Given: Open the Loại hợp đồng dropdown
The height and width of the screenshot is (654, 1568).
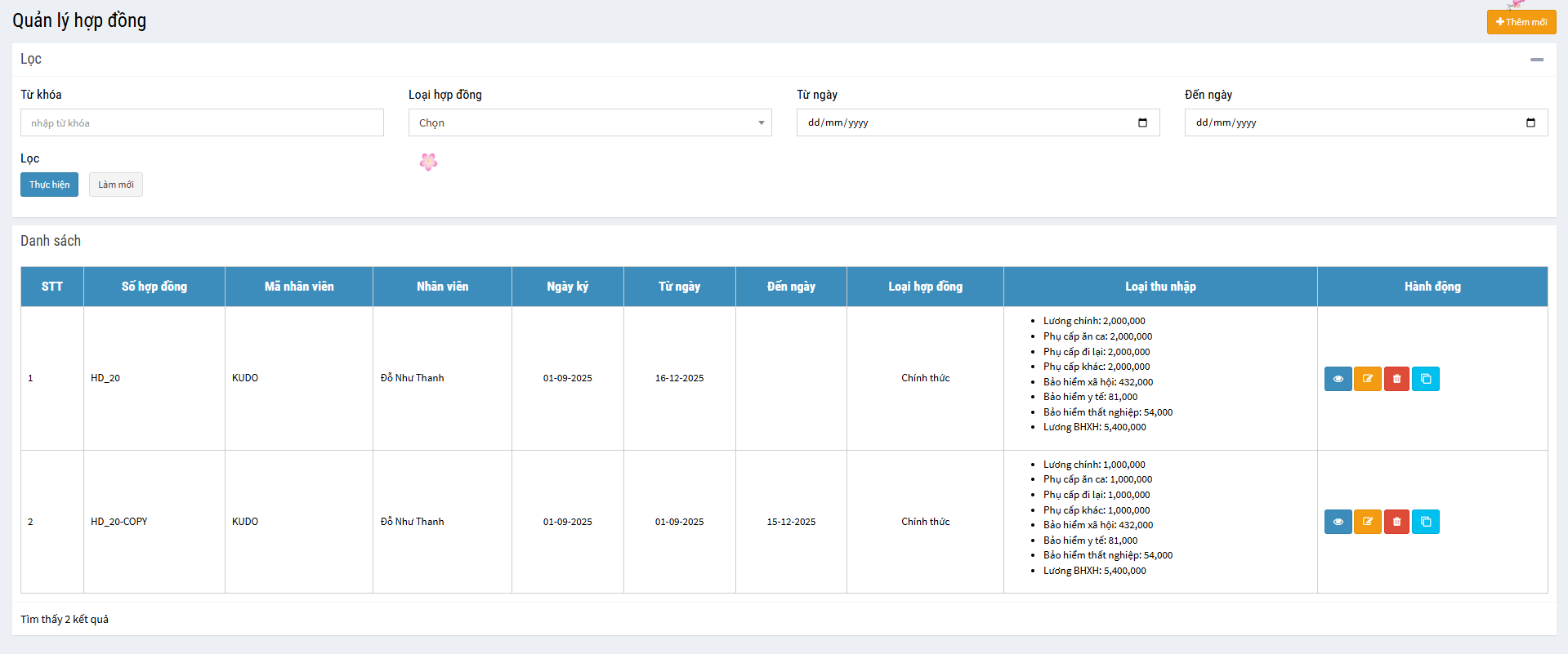Looking at the screenshot, I should coord(589,122).
